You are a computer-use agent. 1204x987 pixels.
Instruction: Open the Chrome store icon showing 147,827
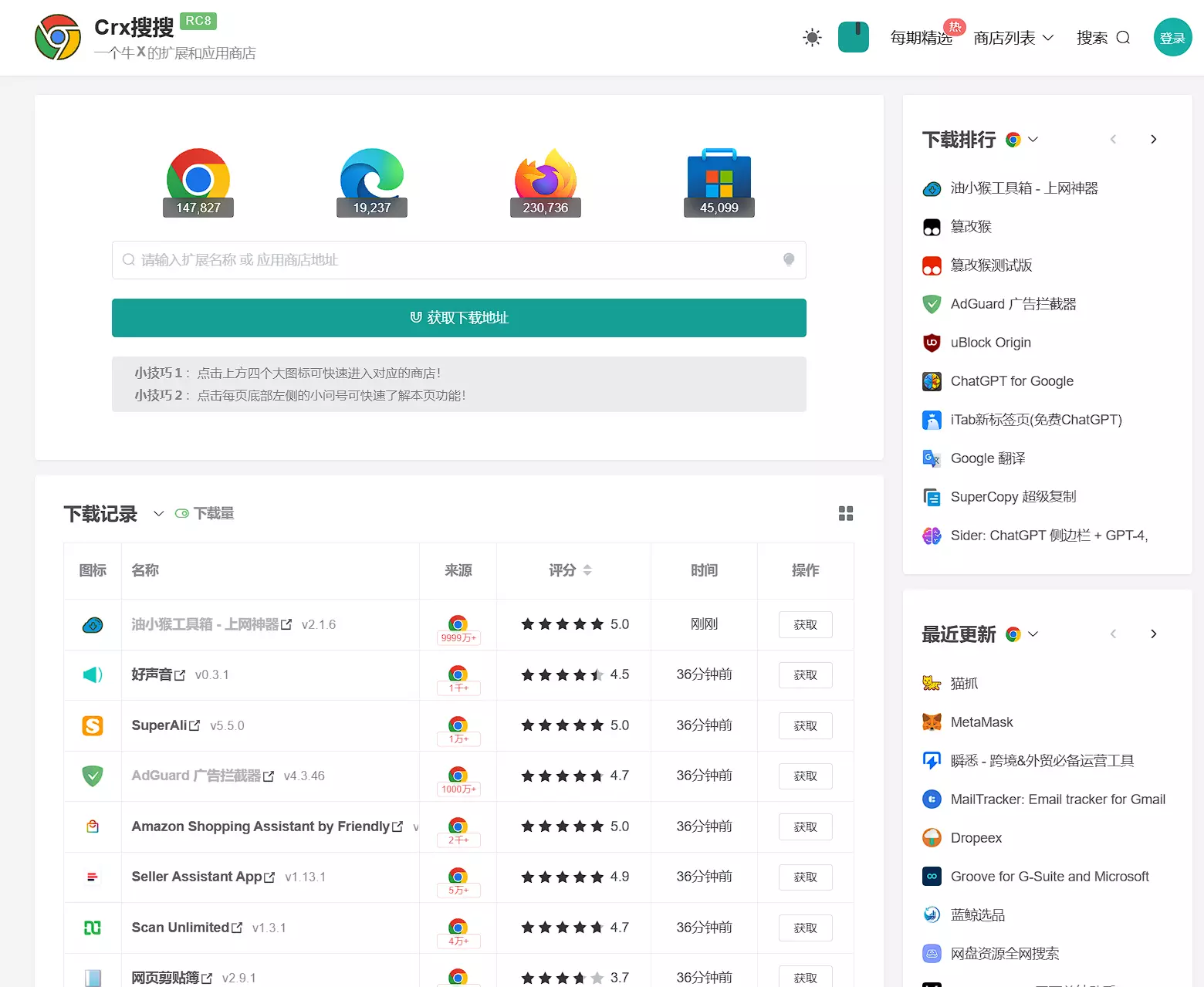pos(198,181)
